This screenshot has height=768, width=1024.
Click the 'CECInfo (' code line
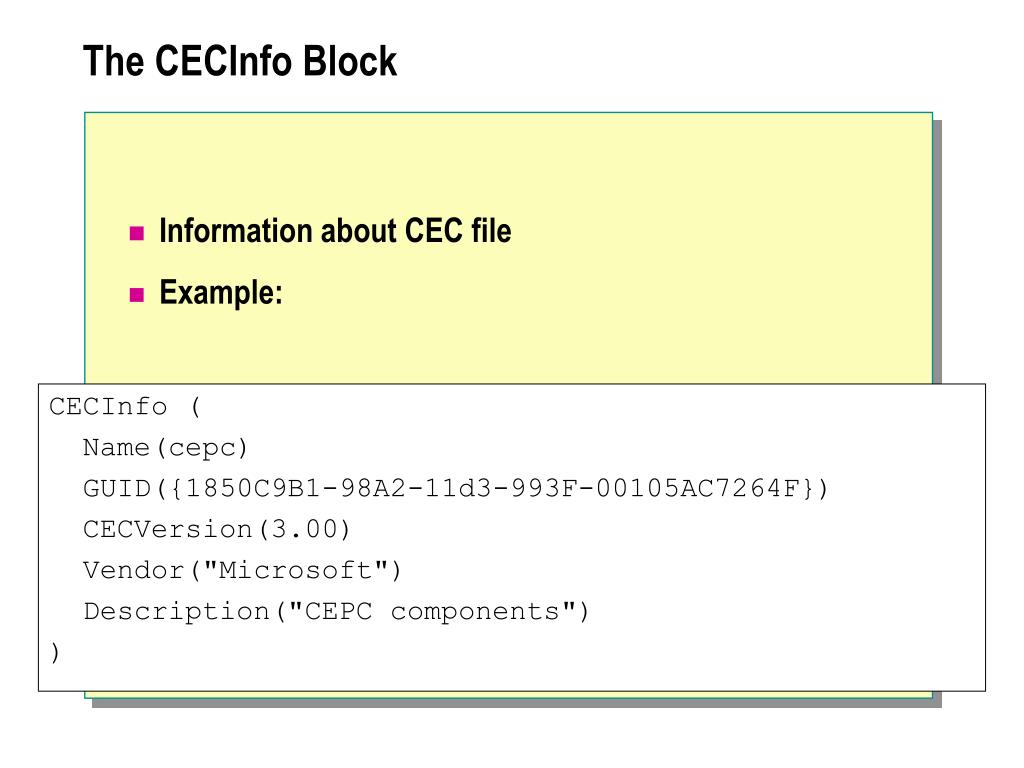[125, 407]
